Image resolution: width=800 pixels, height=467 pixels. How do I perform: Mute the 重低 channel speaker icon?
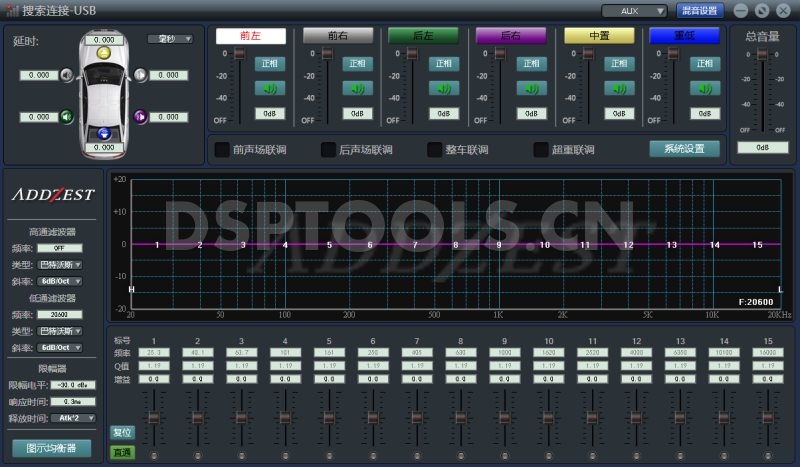705,88
